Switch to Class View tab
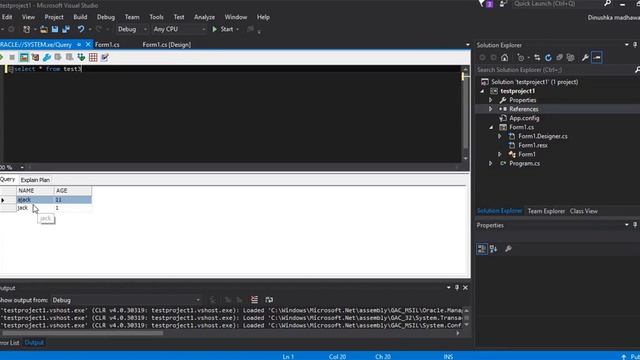Viewport: 640px width, 360px height. [x=584, y=211]
